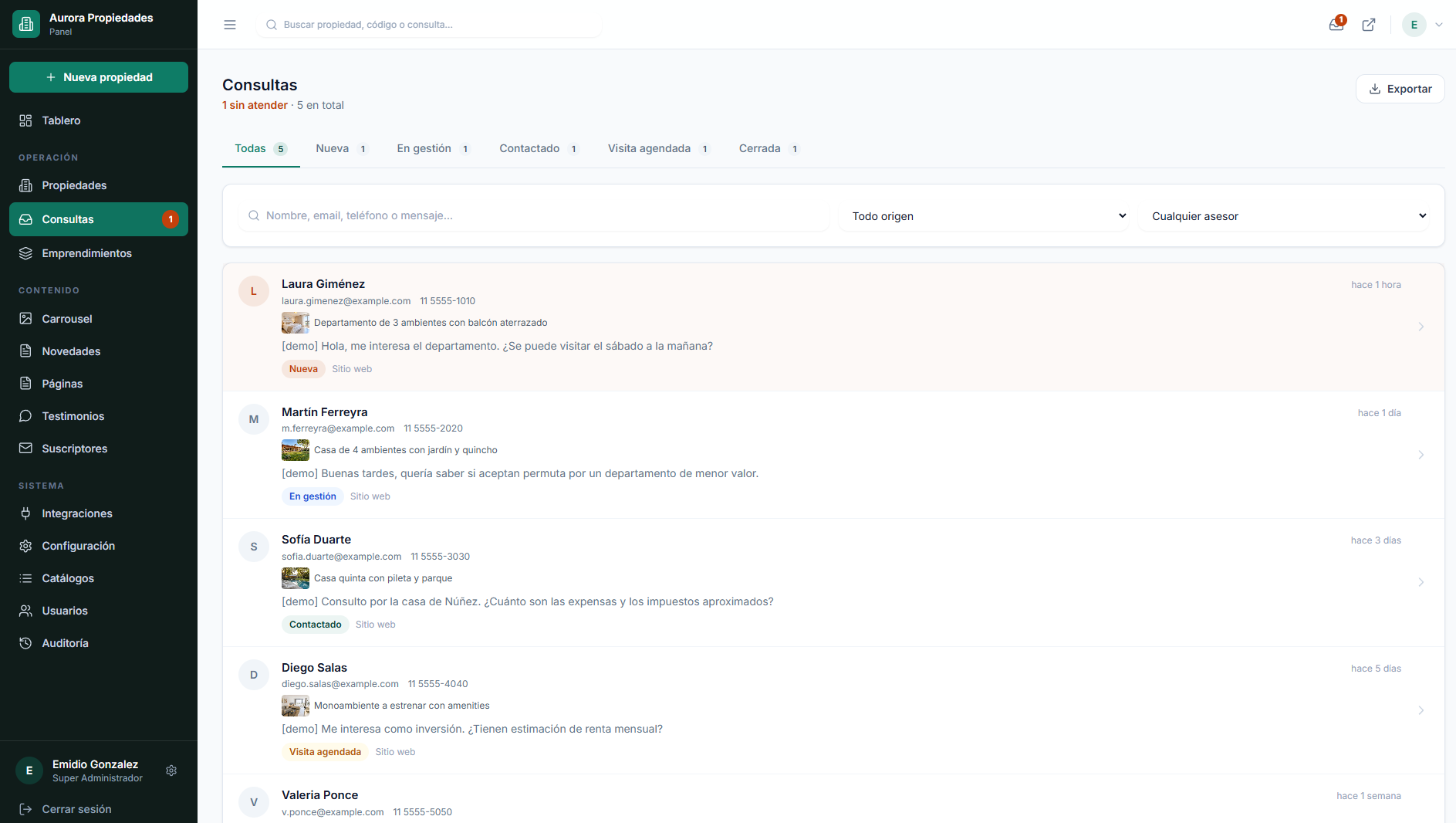Switch to the Contactado tab
This screenshot has height=823, width=1456.
coord(539,148)
